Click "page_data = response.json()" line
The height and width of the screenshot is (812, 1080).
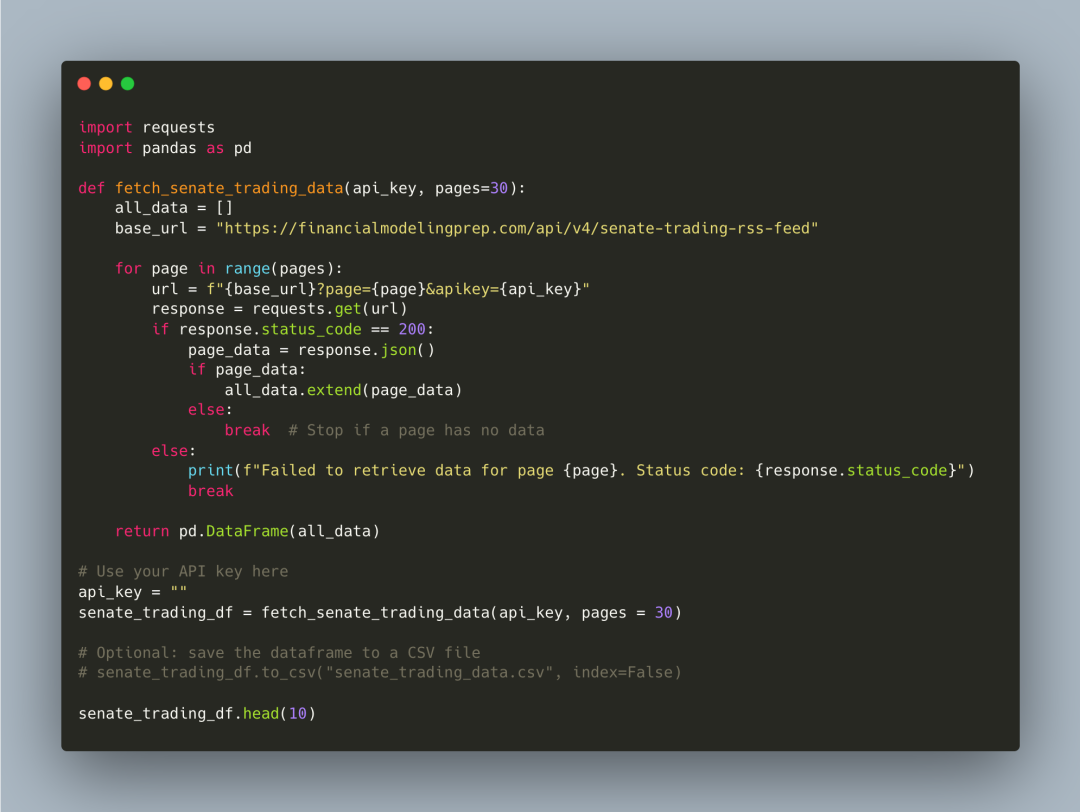coord(311,350)
